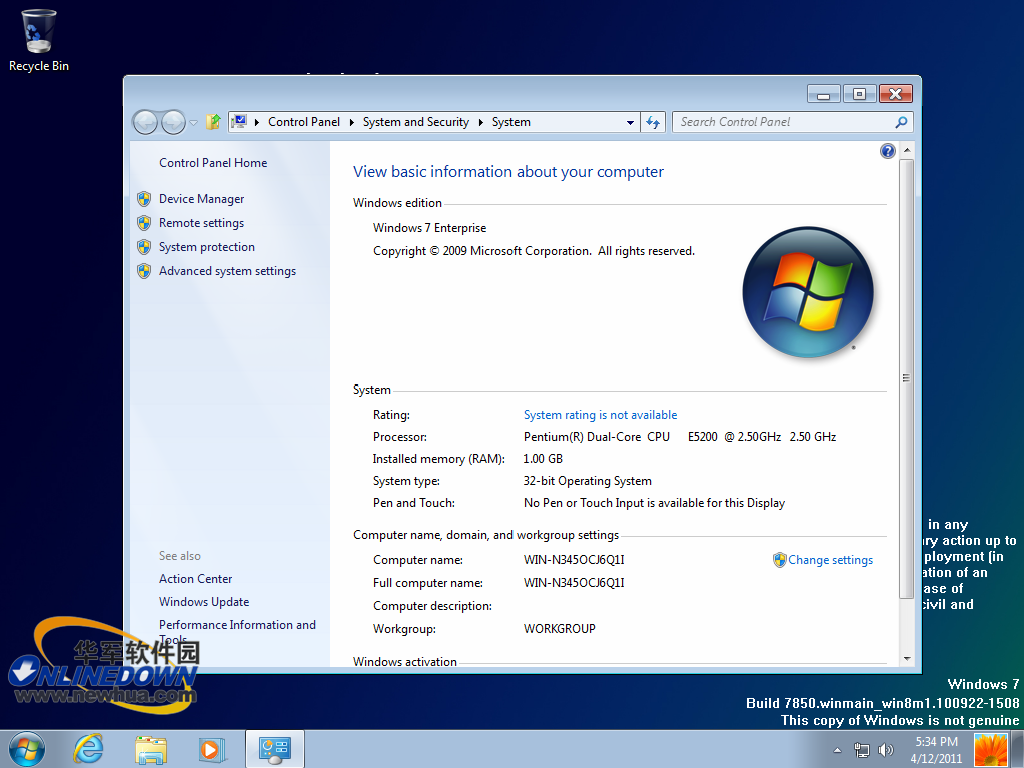This screenshot has width=1024, height=768.
Task: Click shield icon beside Advanced system settings
Action: (x=144, y=271)
